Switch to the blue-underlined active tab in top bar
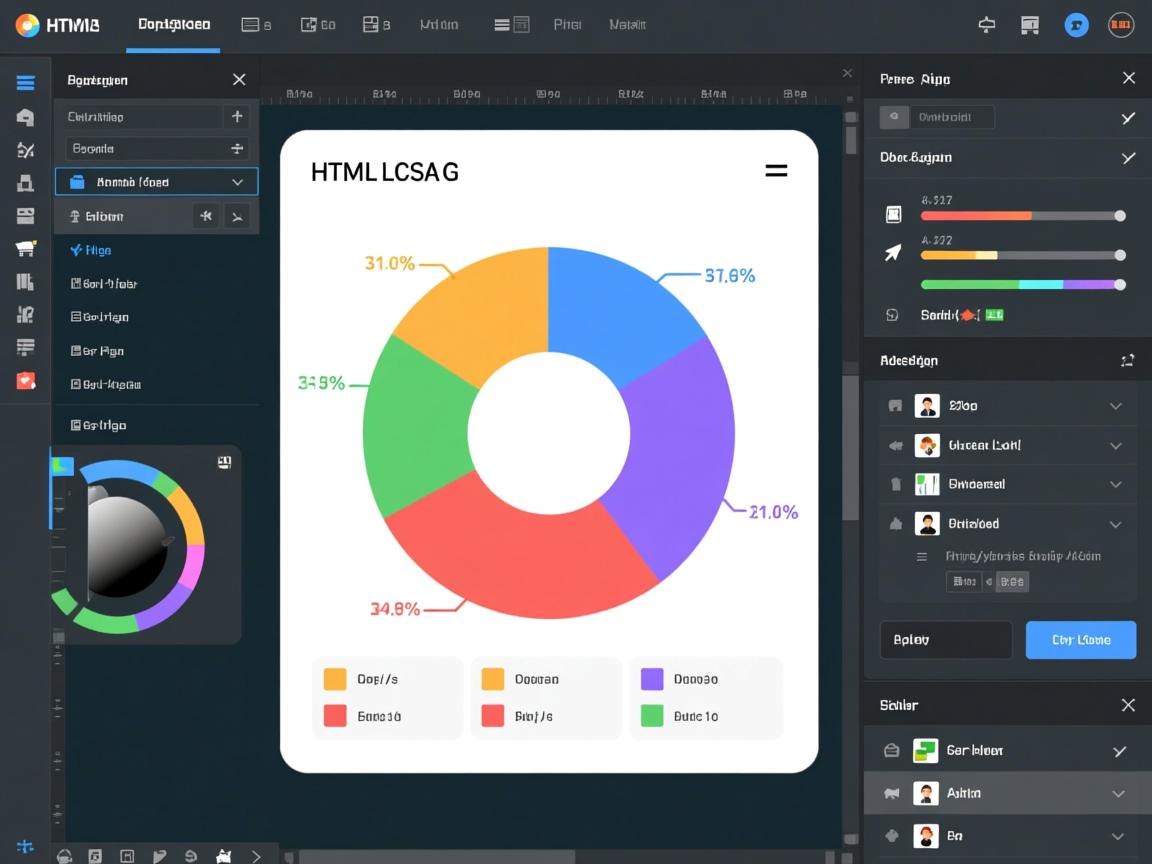Viewport: 1152px width, 864px height. click(x=174, y=25)
